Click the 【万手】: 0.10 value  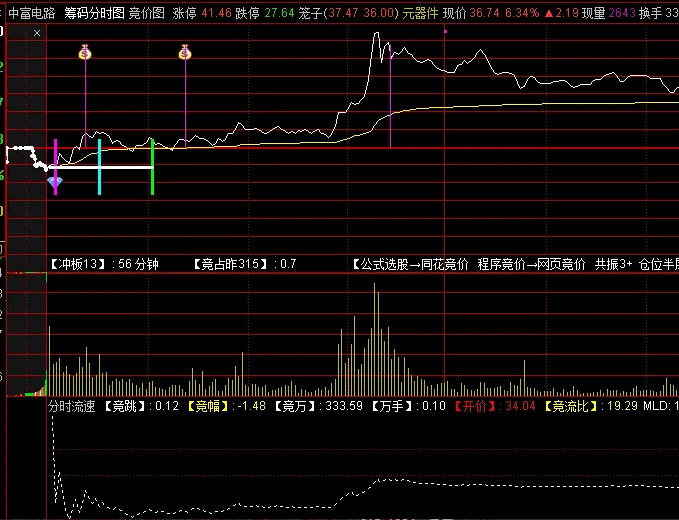tap(408, 406)
